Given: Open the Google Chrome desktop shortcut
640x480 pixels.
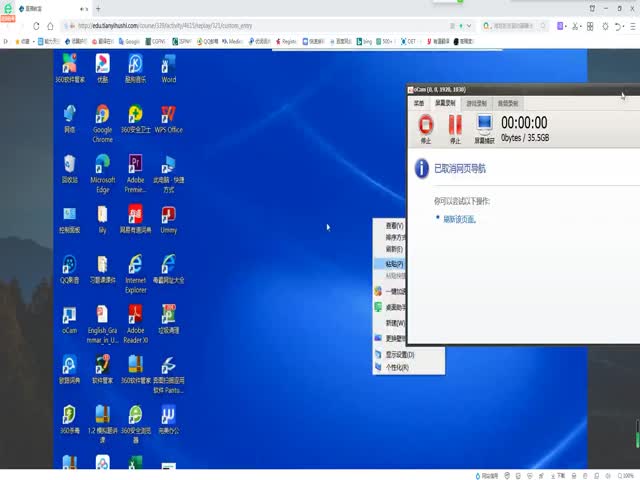Looking at the screenshot, I should (x=103, y=119).
